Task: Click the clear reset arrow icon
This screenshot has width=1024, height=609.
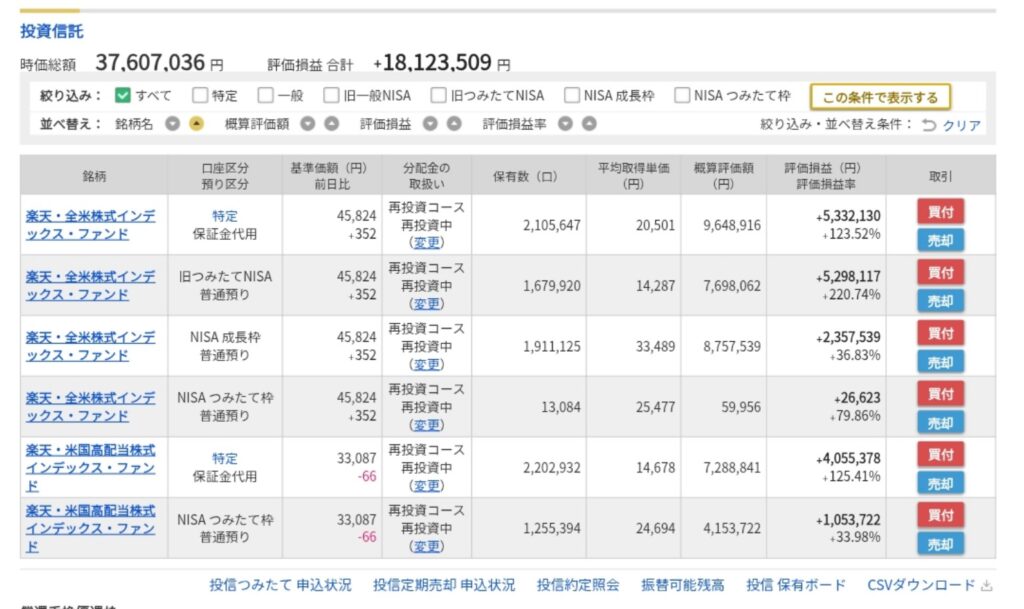Action: coord(928,125)
